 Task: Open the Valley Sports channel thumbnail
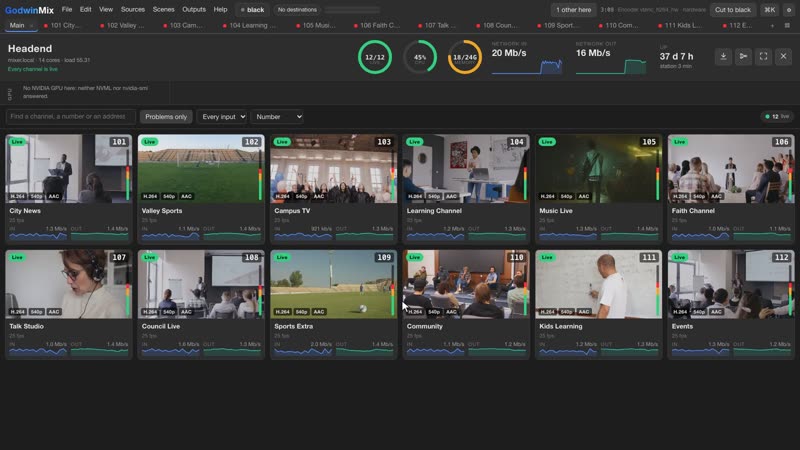(x=201, y=169)
